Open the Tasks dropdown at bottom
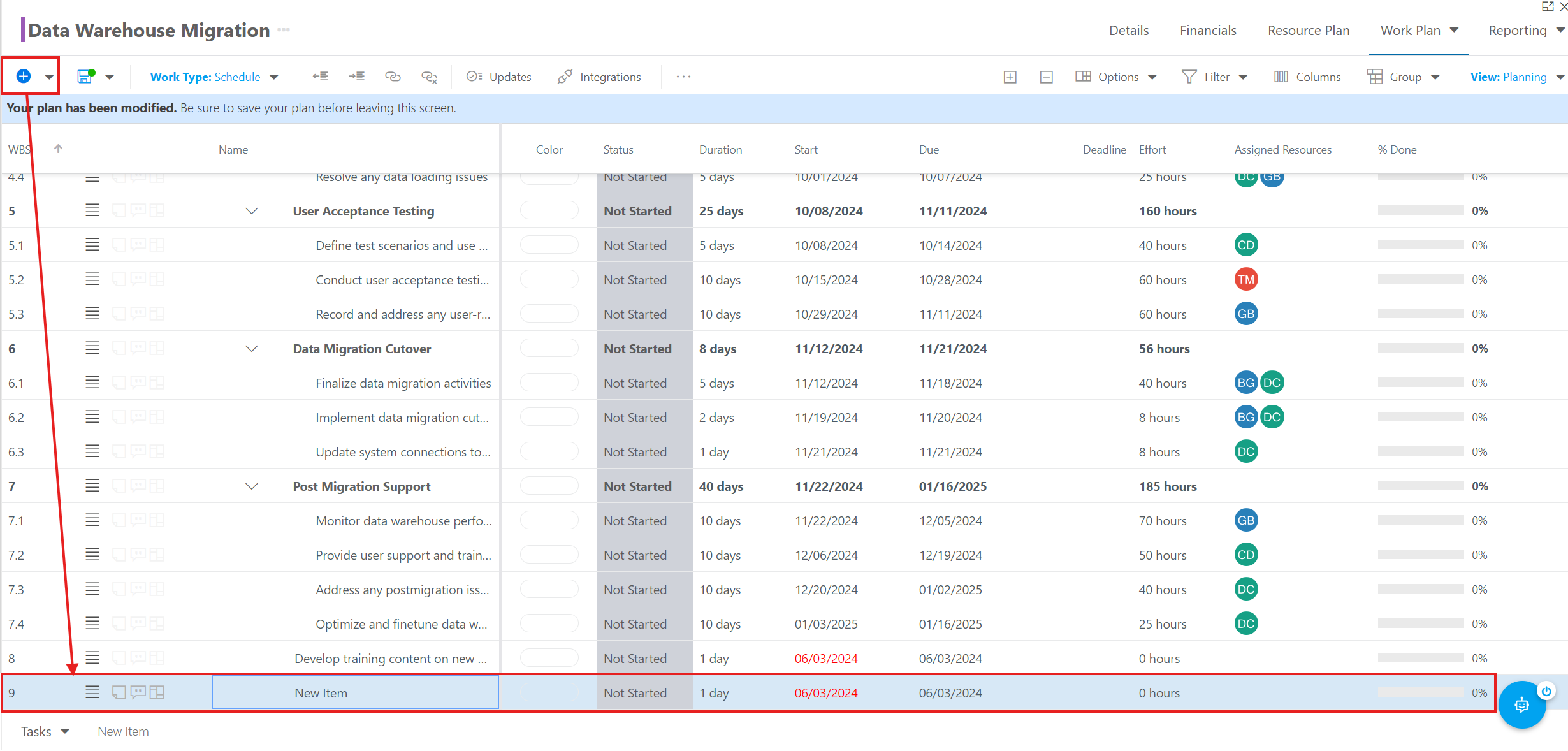Screen dimensions: 1568x751 click(x=45, y=732)
